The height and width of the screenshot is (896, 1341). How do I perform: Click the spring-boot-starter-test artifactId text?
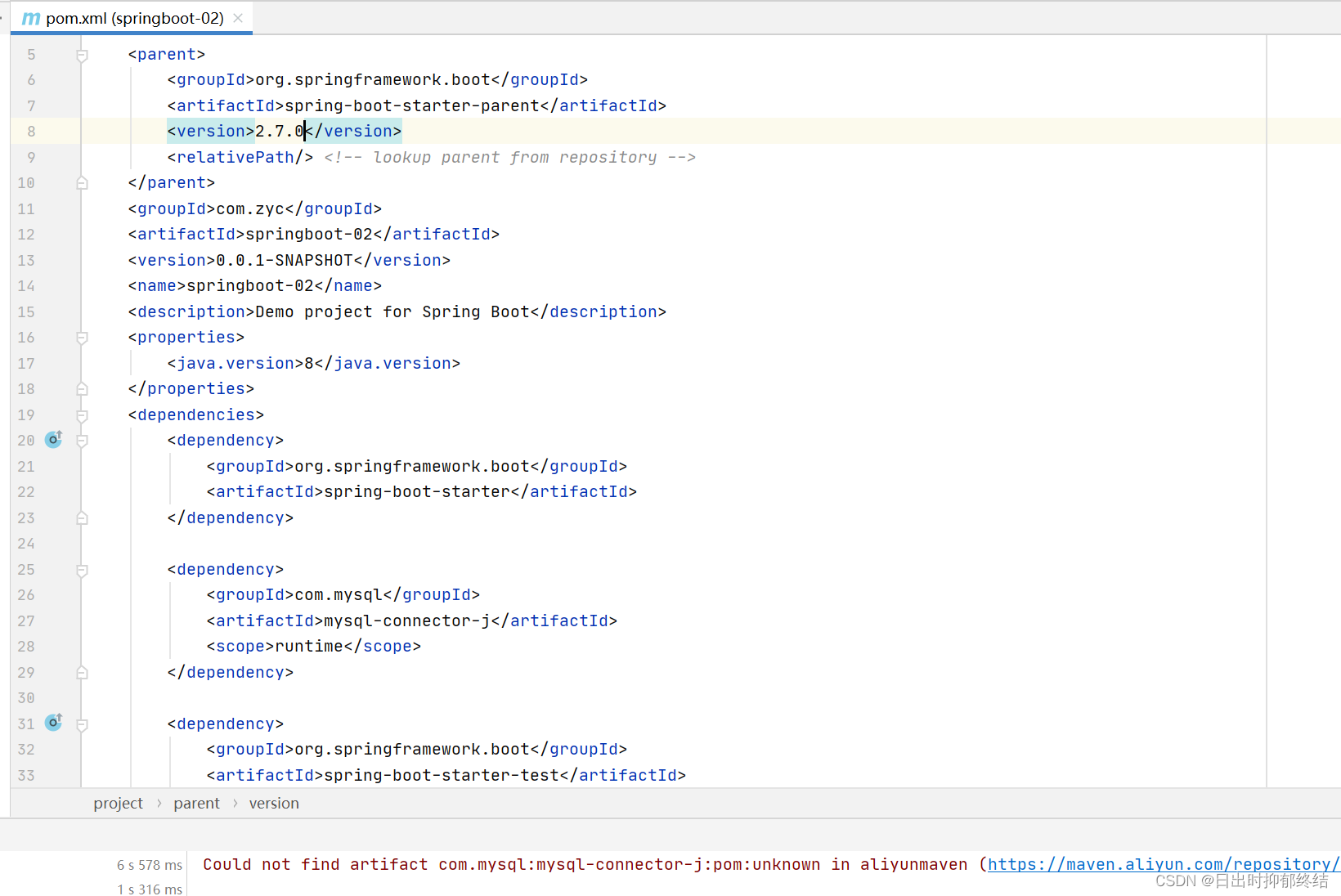pos(442,775)
